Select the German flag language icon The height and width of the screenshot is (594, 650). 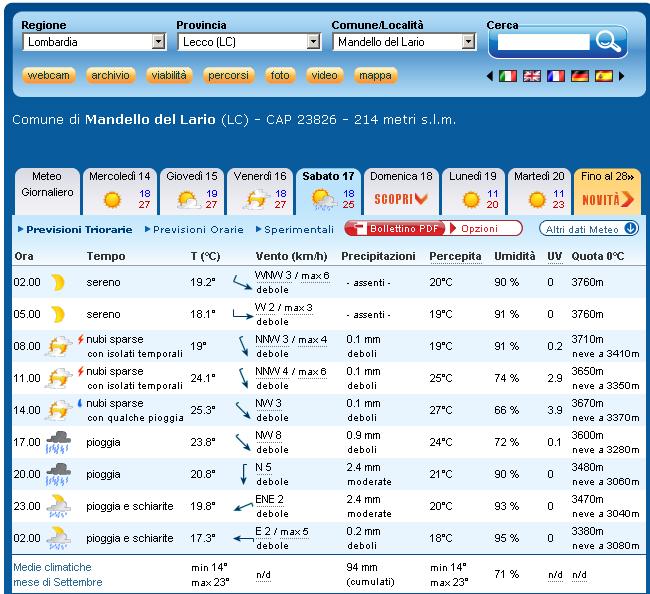tap(580, 76)
